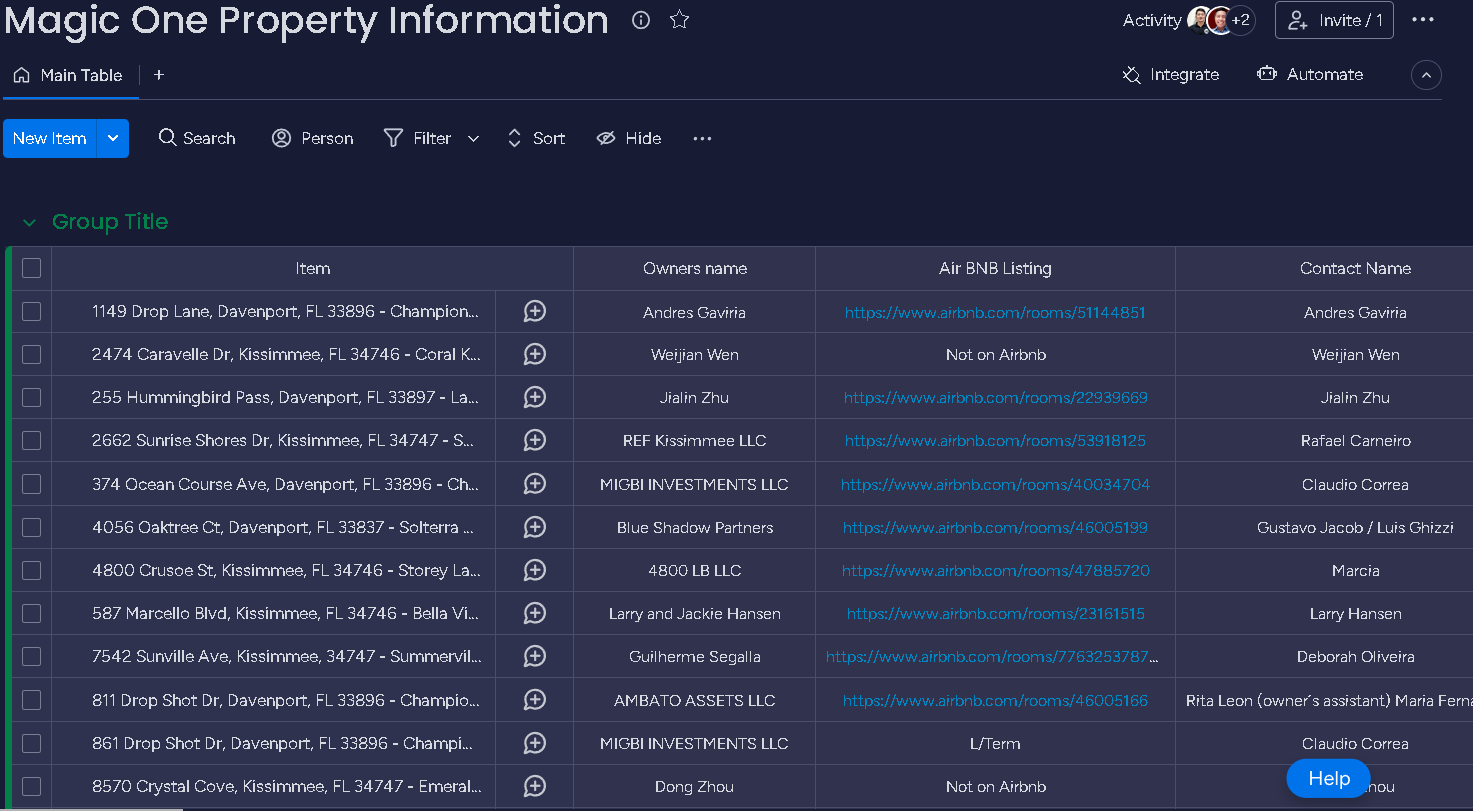The width and height of the screenshot is (1473, 811).
Task: Open Airbnb listing link 40034704
Action: (995, 485)
